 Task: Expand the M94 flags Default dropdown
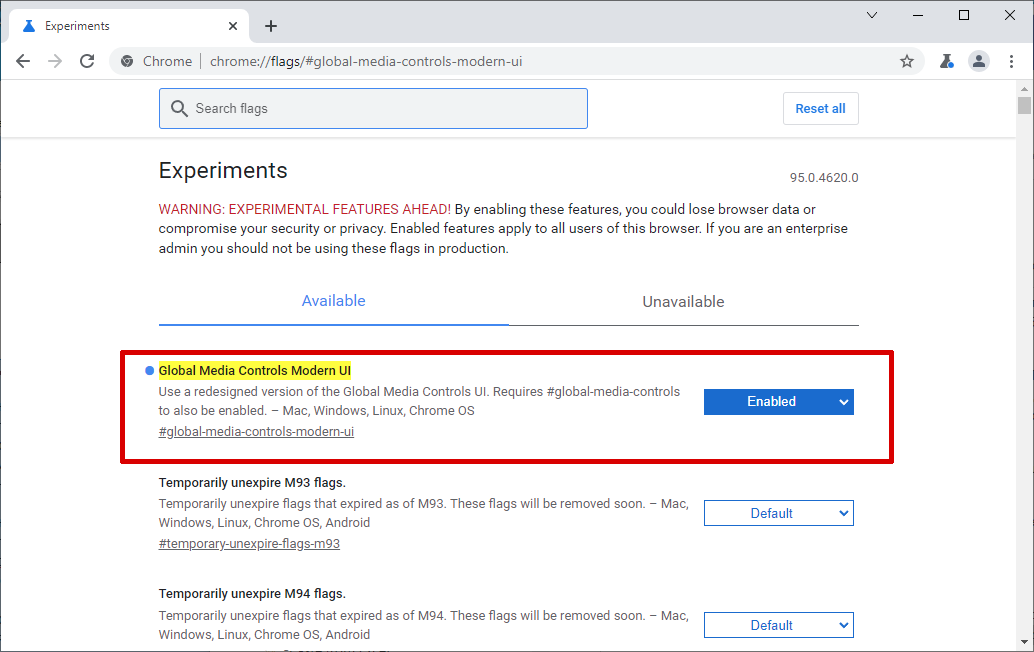[x=779, y=626]
